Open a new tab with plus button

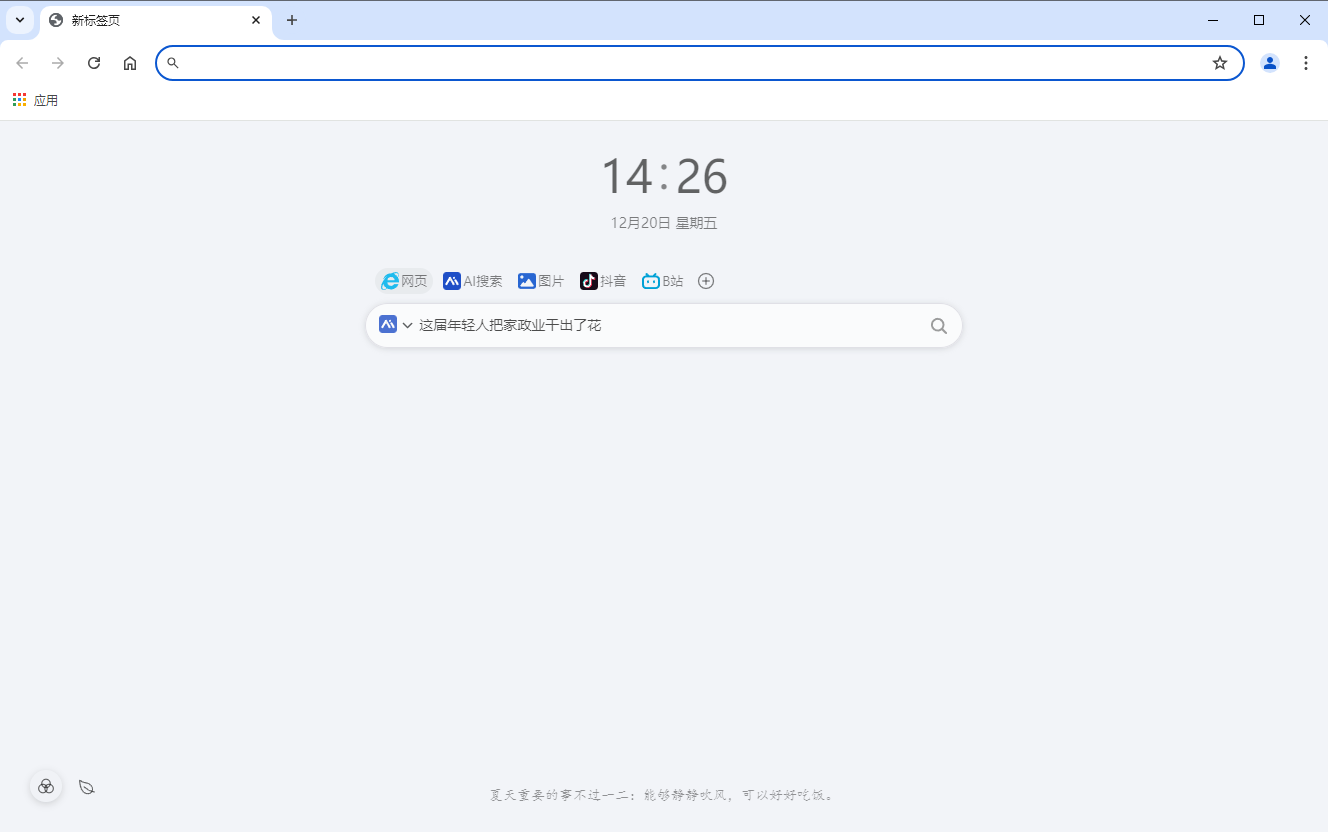click(x=292, y=20)
